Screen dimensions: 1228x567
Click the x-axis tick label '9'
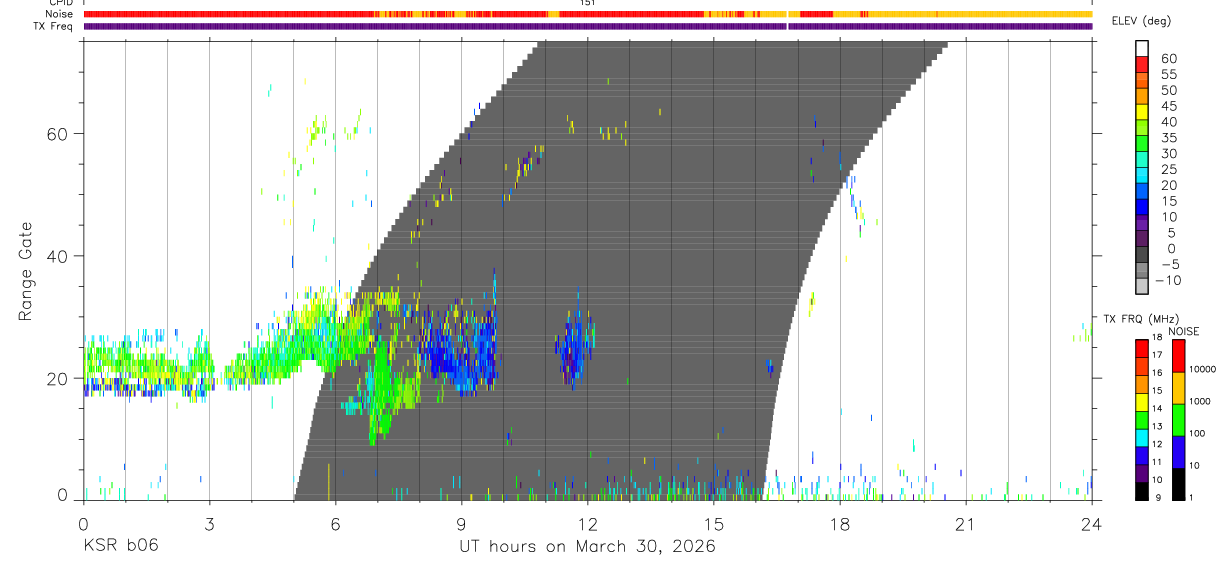461,524
